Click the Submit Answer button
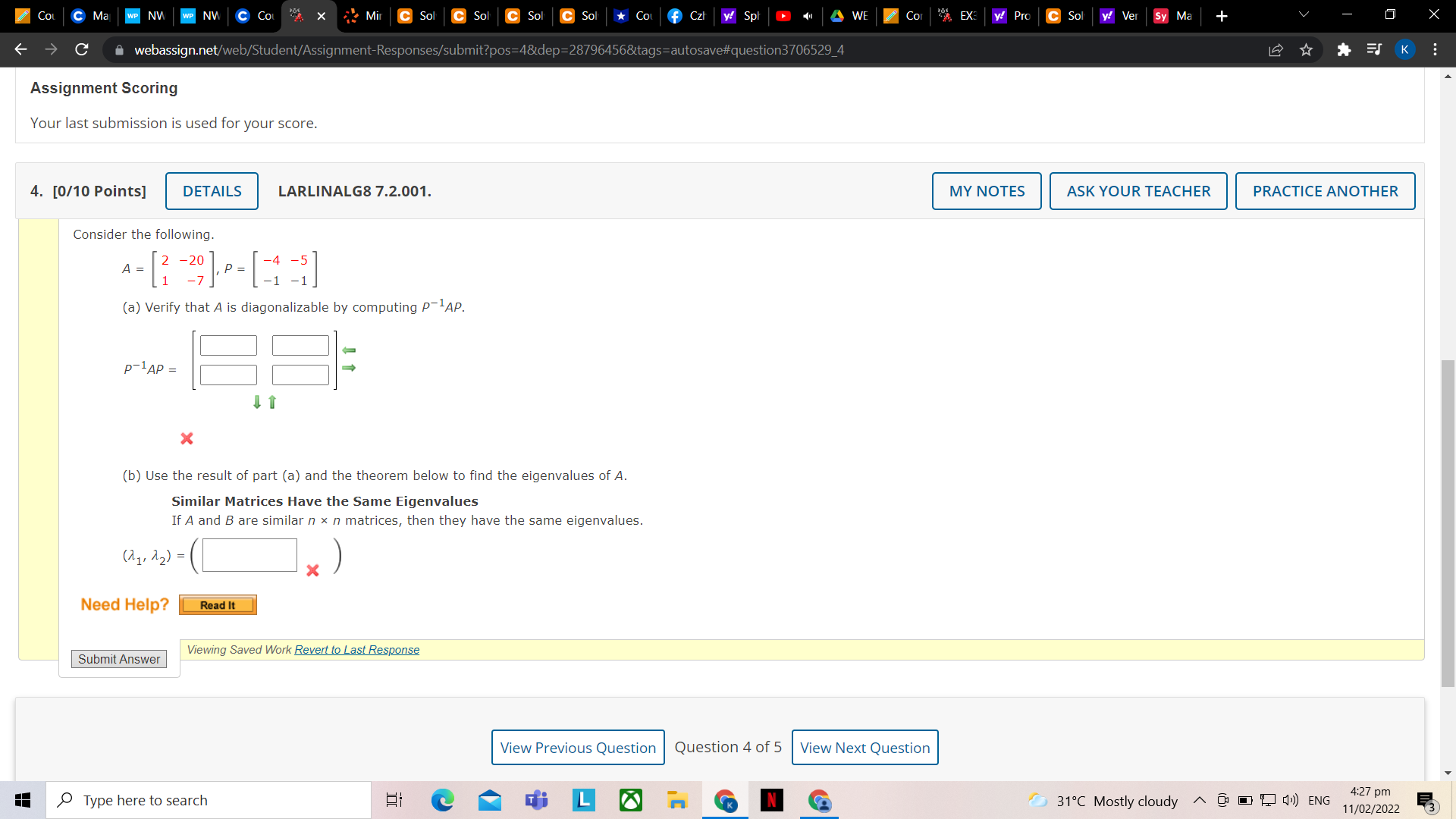This screenshot has width=1456, height=819. click(119, 659)
